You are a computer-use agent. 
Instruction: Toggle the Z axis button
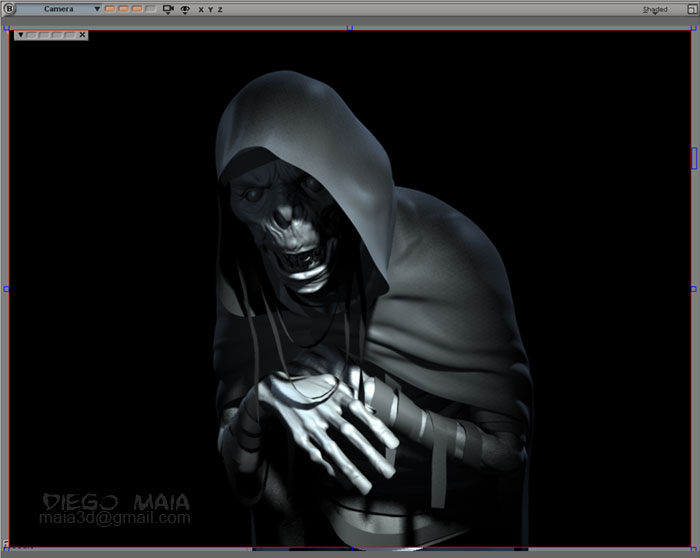coord(220,9)
